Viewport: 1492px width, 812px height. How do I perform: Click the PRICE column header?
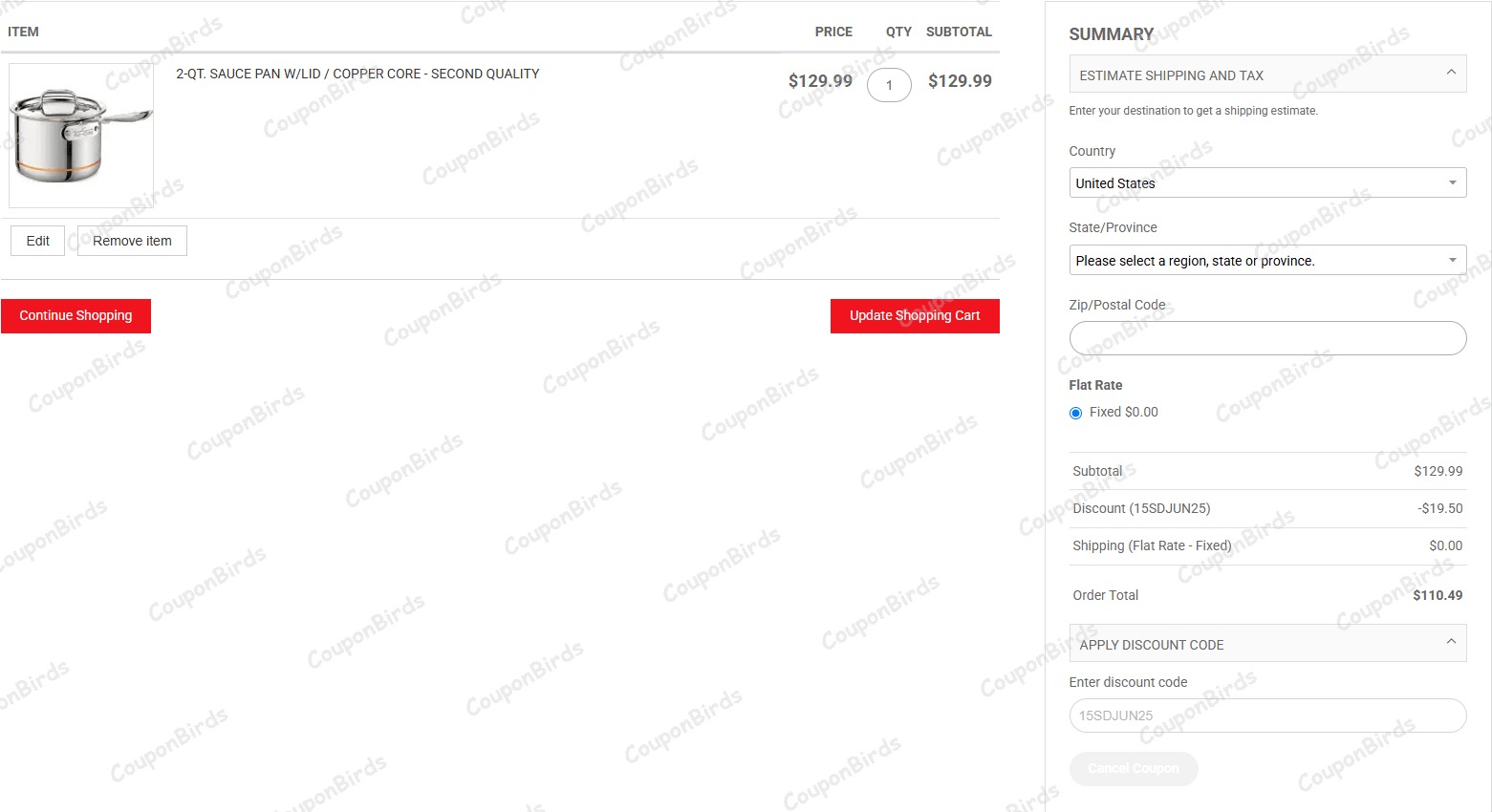(833, 32)
